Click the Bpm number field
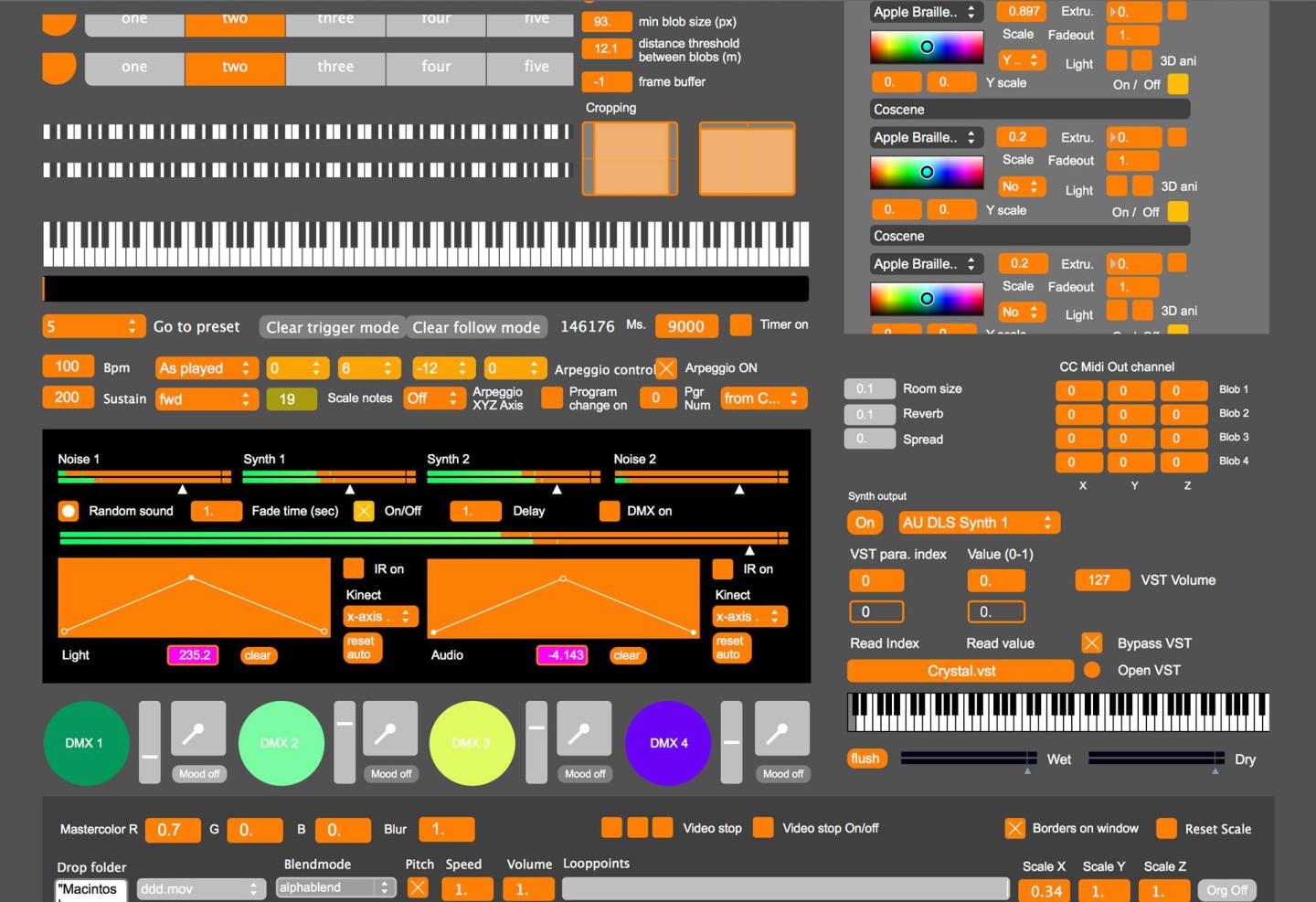Image resolution: width=1316 pixels, height=902 pixels. point(68,366)
